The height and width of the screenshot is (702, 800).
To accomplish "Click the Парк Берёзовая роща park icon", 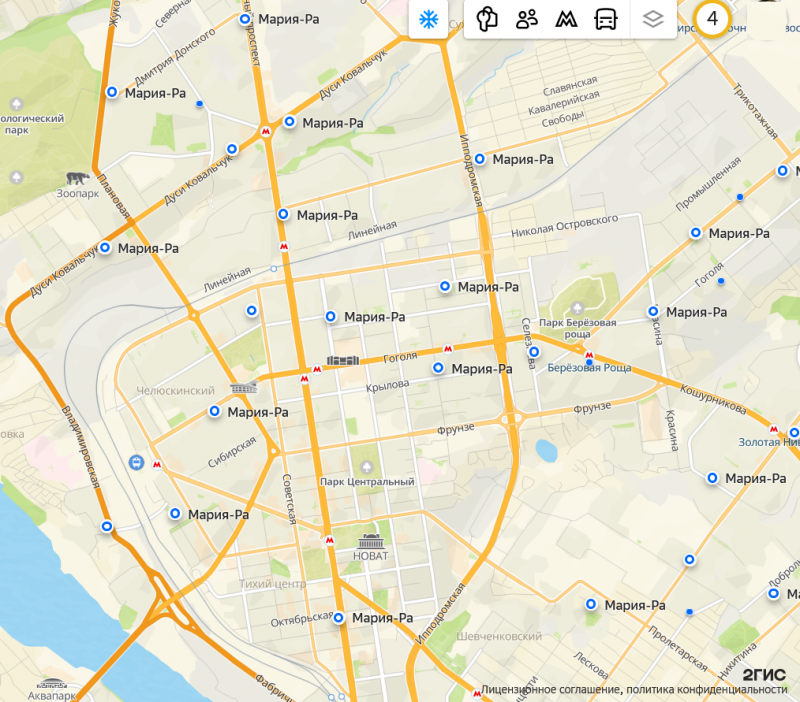I will click(x=577, y=308).
